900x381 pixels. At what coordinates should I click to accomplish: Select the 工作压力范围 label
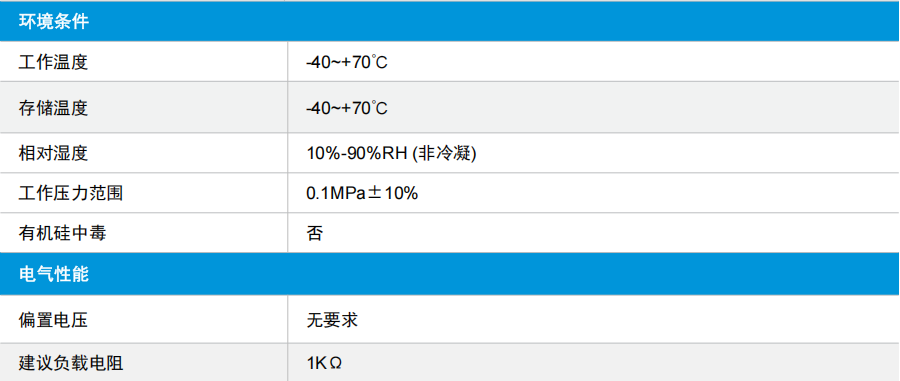tap(71, 193)
